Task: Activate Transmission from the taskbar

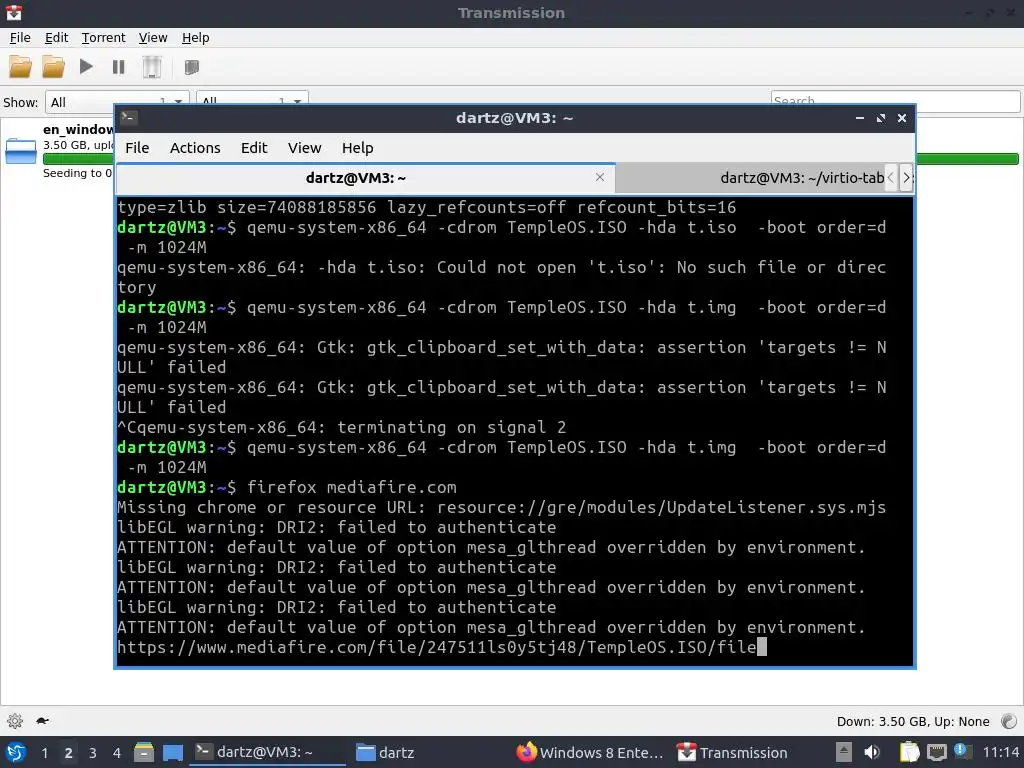Action: 732,752
